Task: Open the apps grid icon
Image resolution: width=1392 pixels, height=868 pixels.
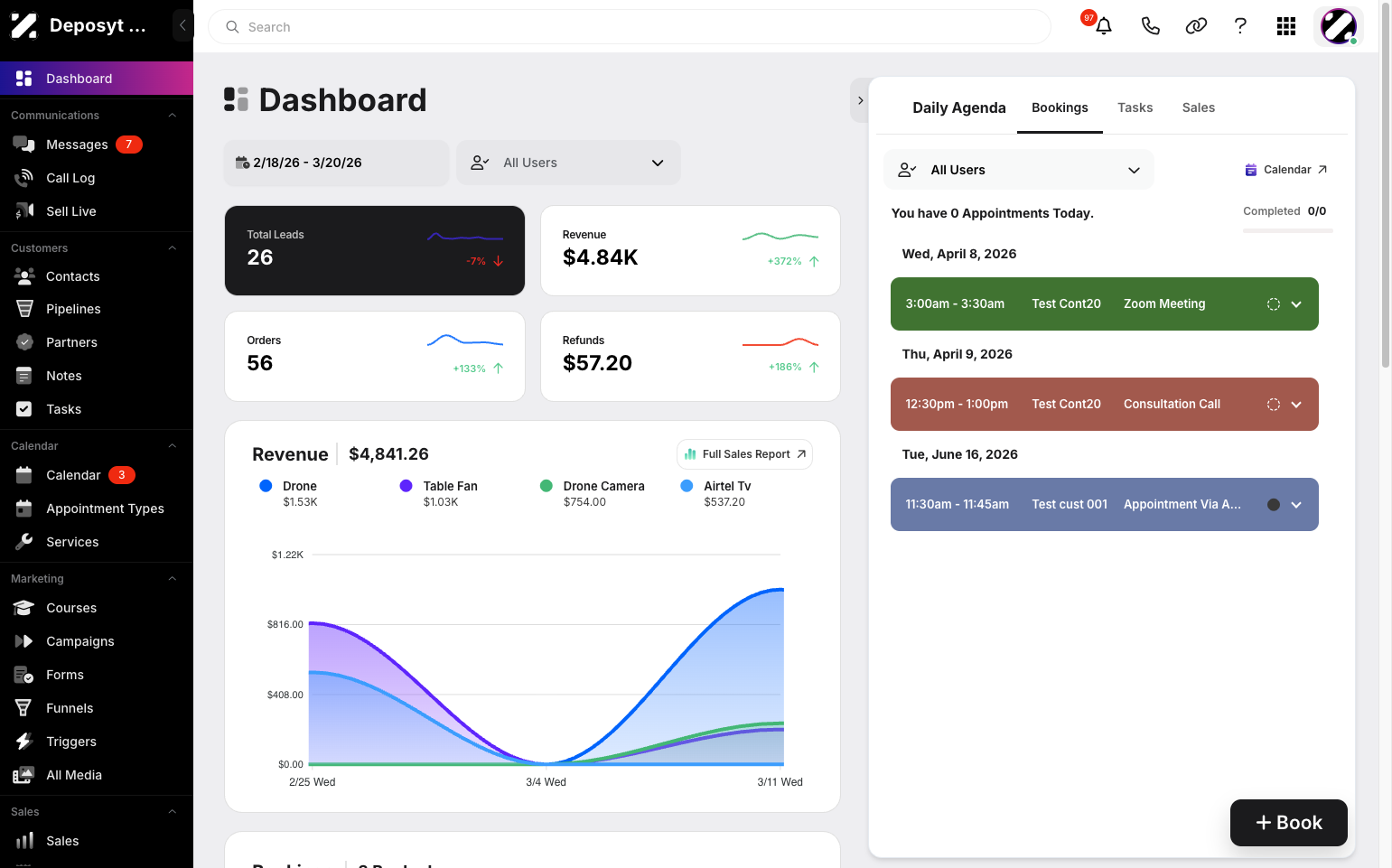Action: pyautogui.click(x=1286, y=26)
